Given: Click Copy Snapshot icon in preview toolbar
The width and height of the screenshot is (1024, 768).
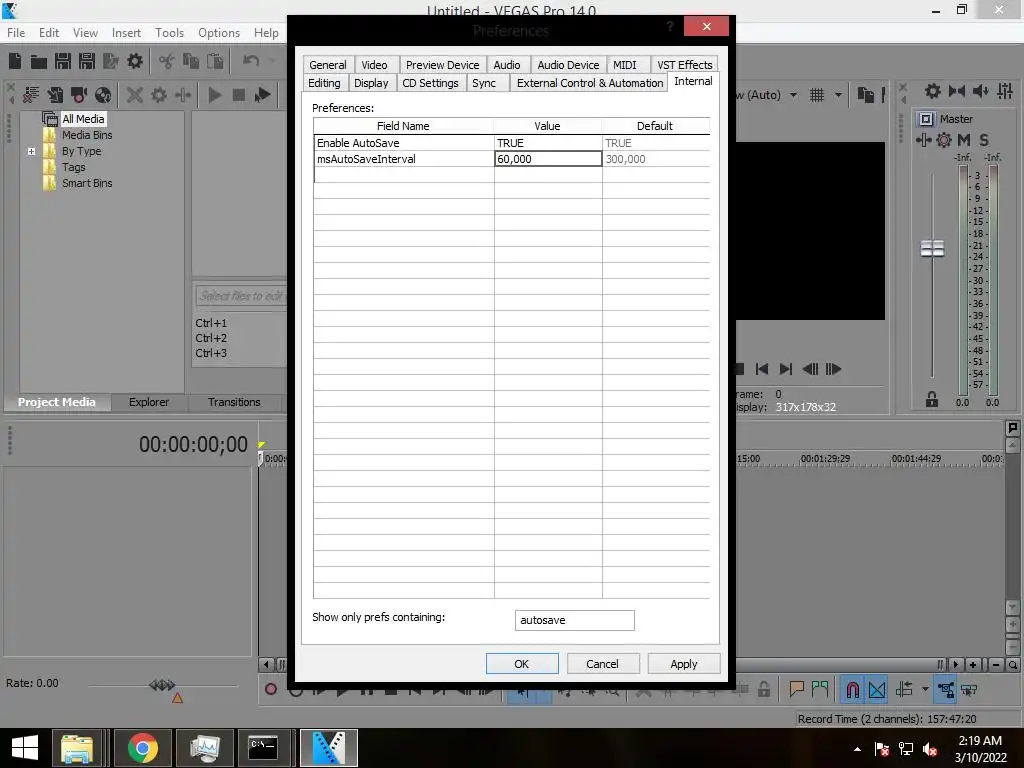Looking at the screenshot, I should 865,95.
